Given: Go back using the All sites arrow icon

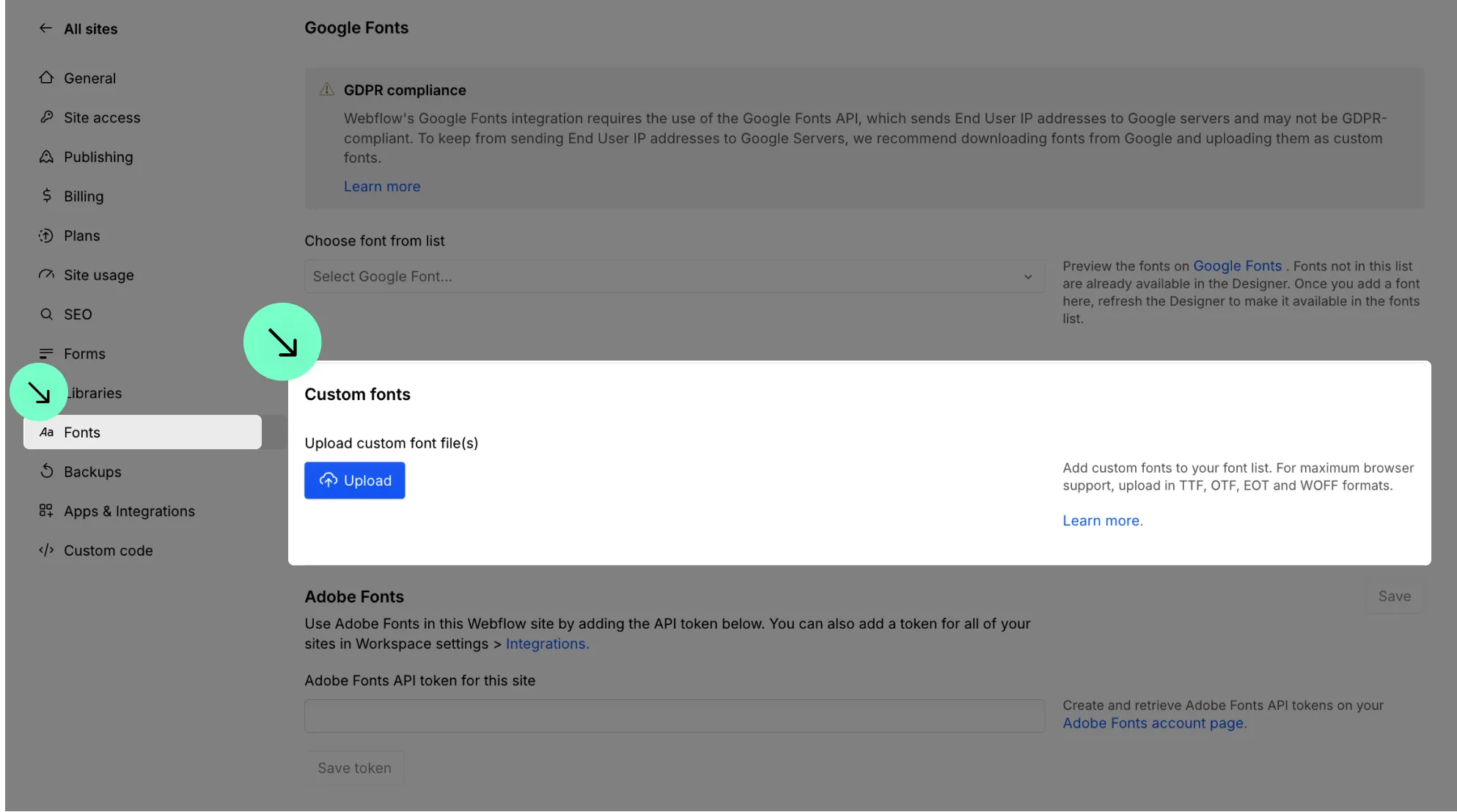Looking at the screenshot, I should (x=45, y=29).
